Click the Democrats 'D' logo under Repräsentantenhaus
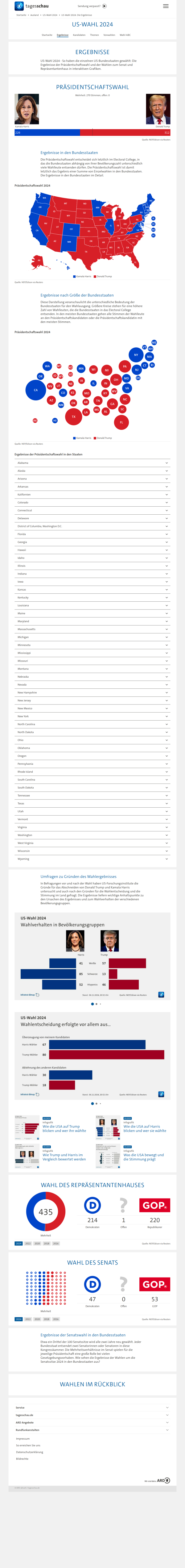 pyautogui.click(x=92, y=1188)
